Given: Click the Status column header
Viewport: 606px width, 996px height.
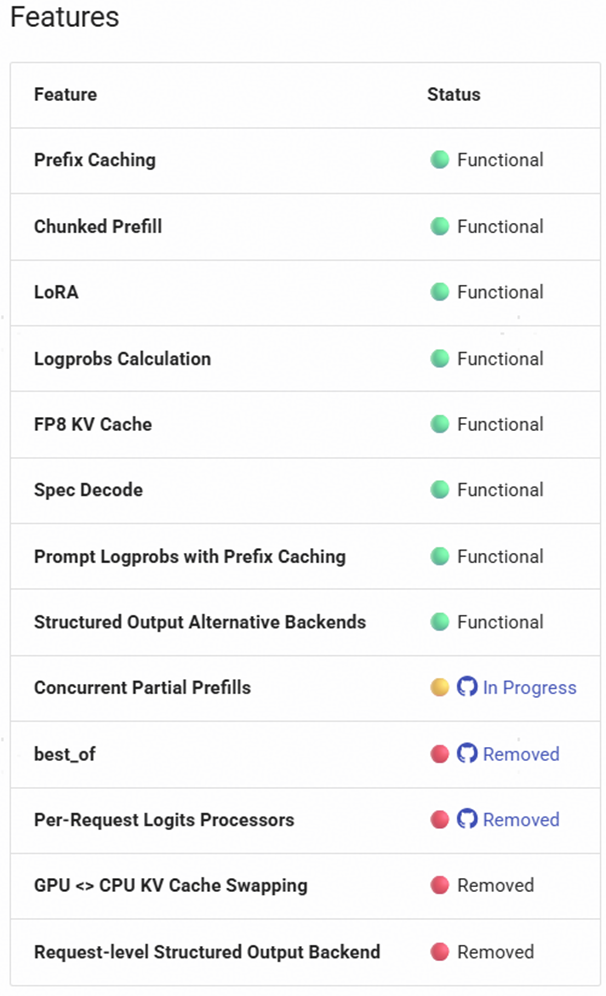Looking at the screenshot, I should (x=454, y=95).
